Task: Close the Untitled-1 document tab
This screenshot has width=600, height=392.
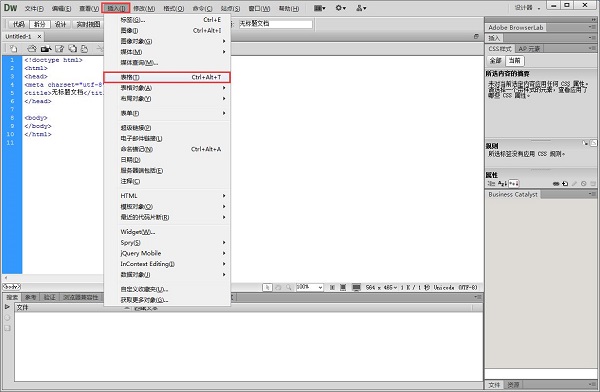Action: [39, 36]
